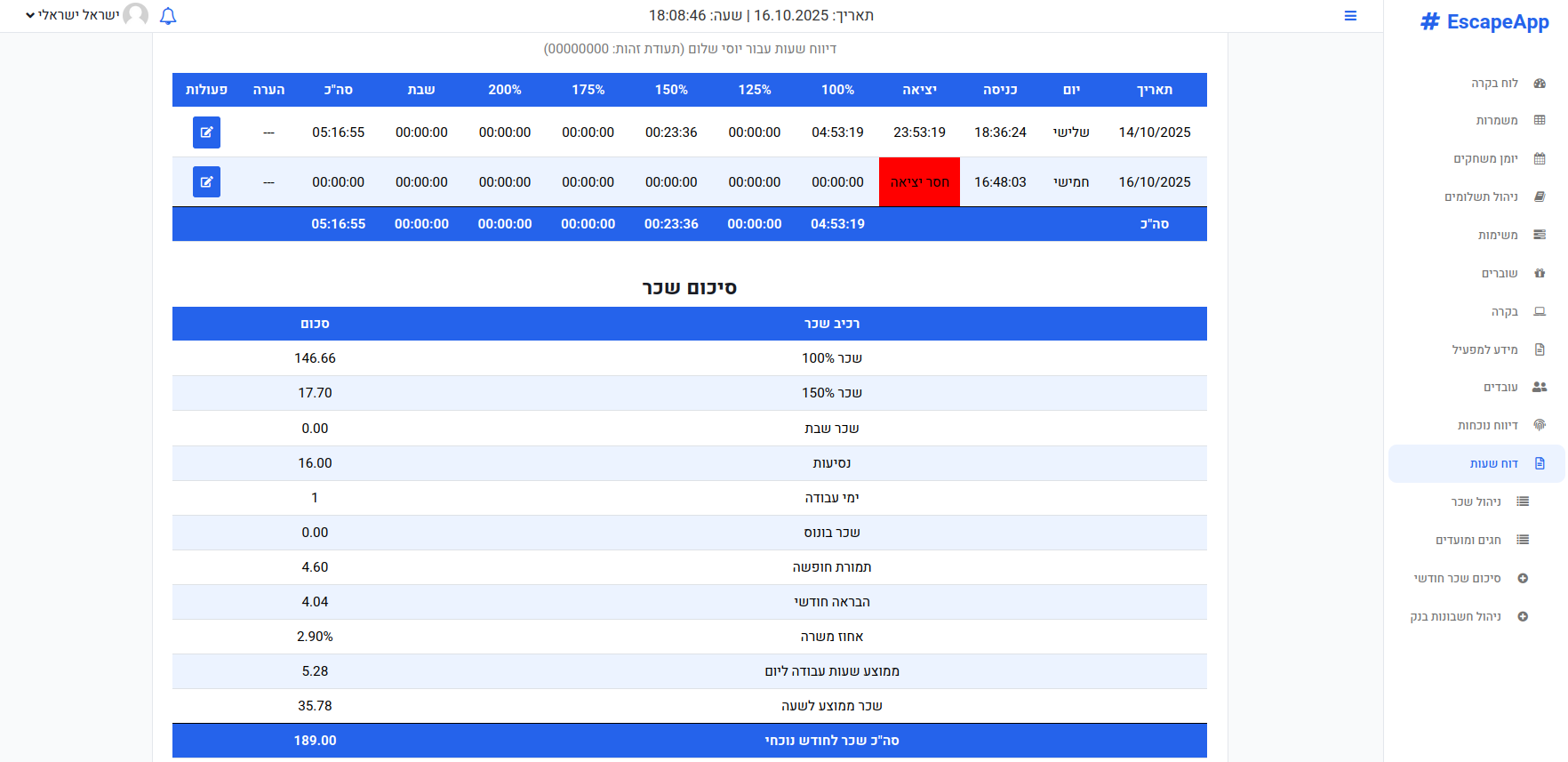The height and width of the screenshot is (762, 1568).
Task: Click the EscapeApp logo
Action: pyautogui.click(x=1485, y=22)
